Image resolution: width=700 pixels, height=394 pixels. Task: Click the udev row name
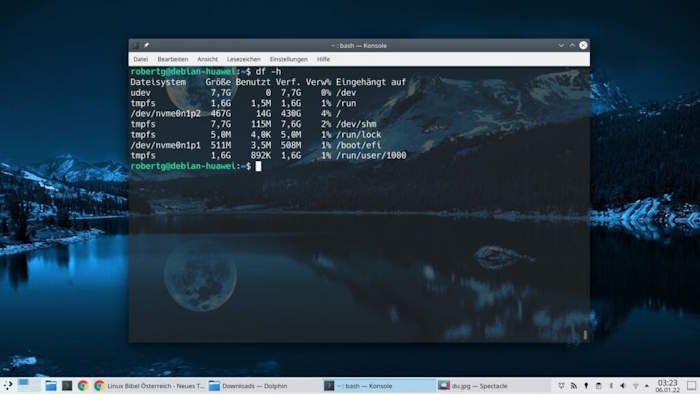tap(141, 93)
